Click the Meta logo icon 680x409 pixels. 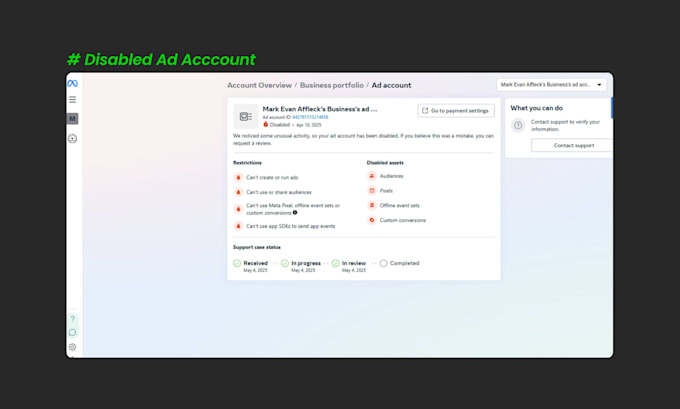coord(72,83)
